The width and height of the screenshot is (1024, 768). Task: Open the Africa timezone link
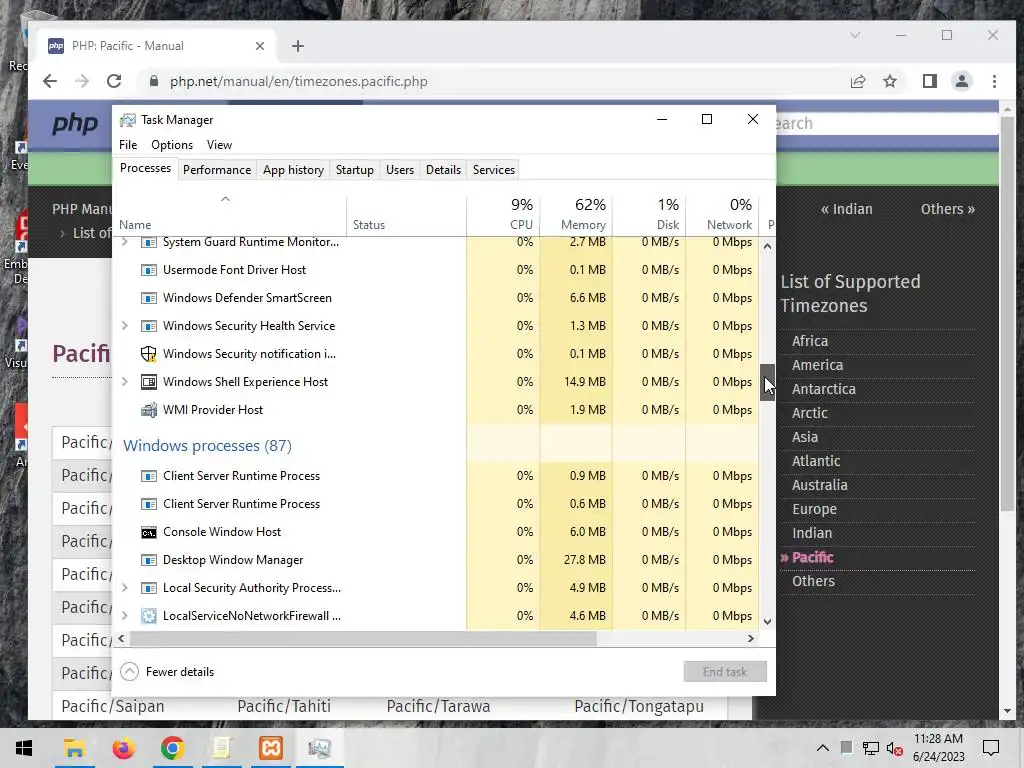click(810, 341)
